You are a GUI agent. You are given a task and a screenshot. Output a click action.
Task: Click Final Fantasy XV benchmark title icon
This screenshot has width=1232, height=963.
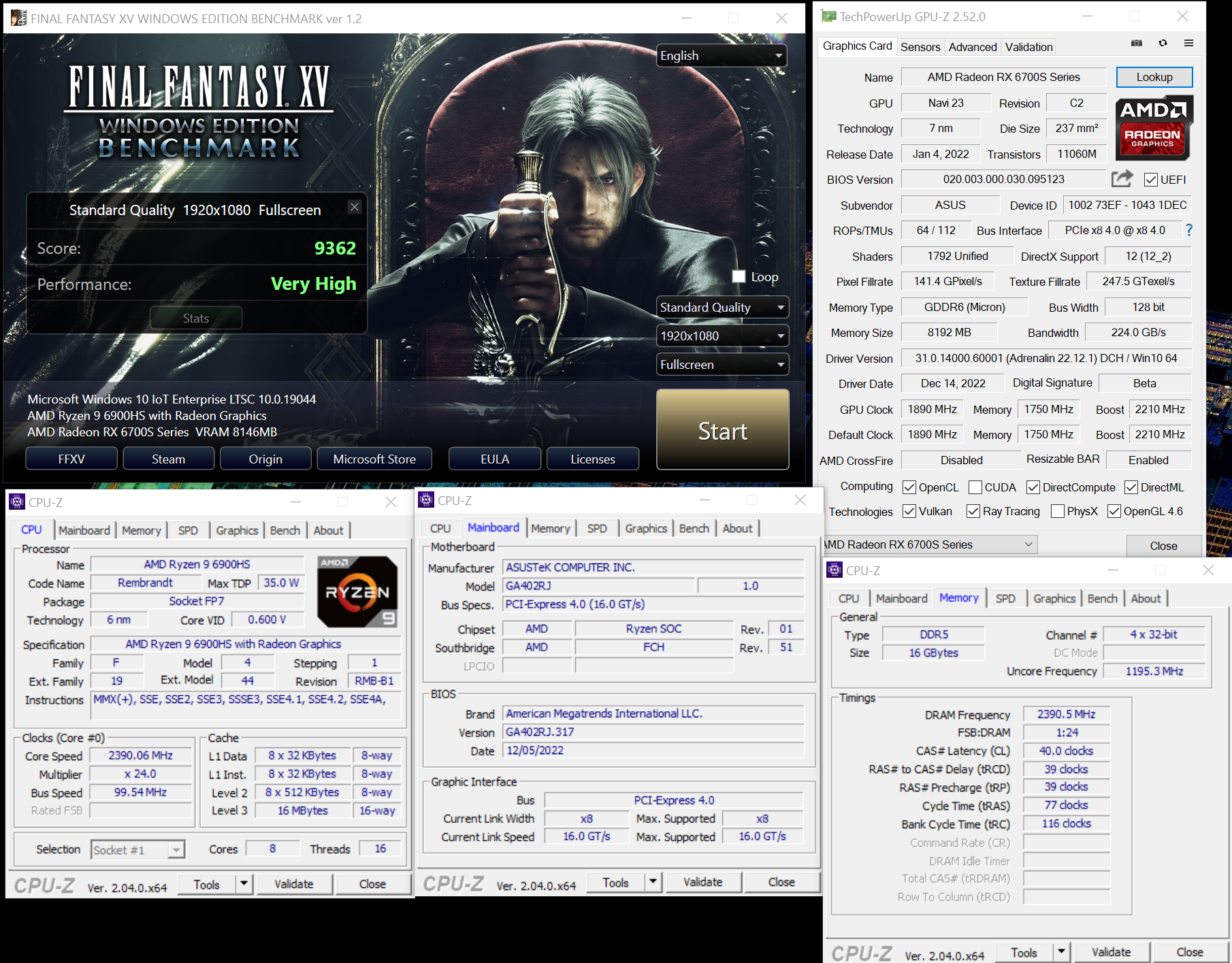(18, 18)
